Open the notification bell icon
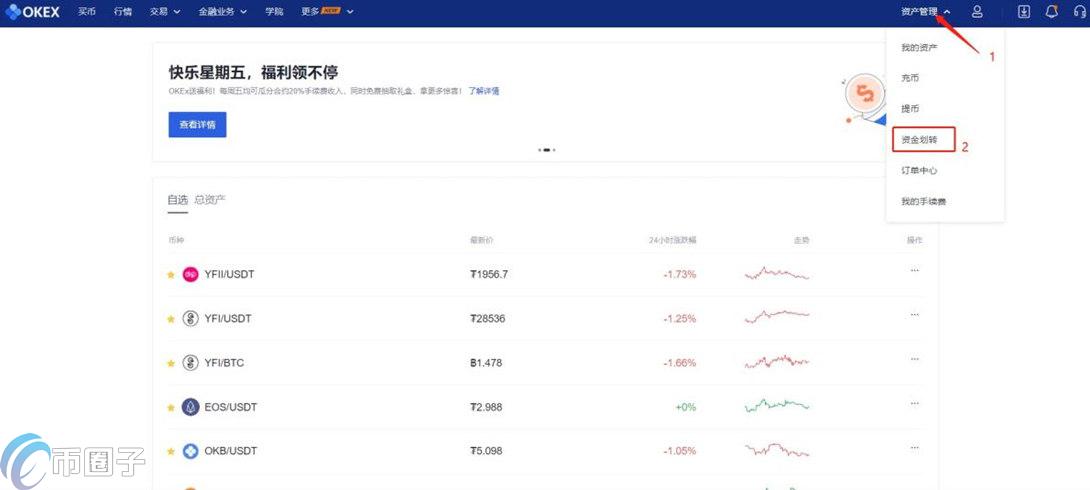The width and height of the screenshot is (1090, 490). coord(1052,12)
